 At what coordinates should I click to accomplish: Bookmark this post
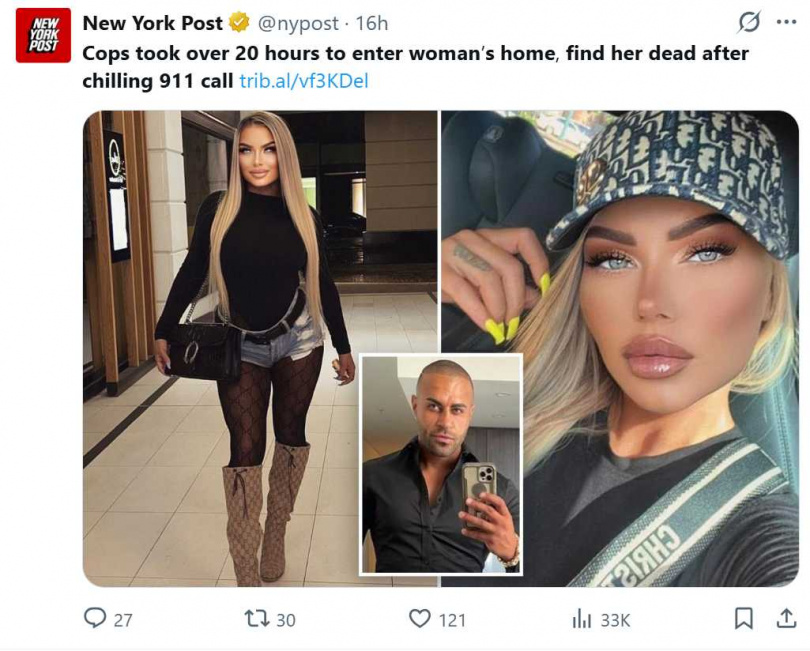pos(743,618)
